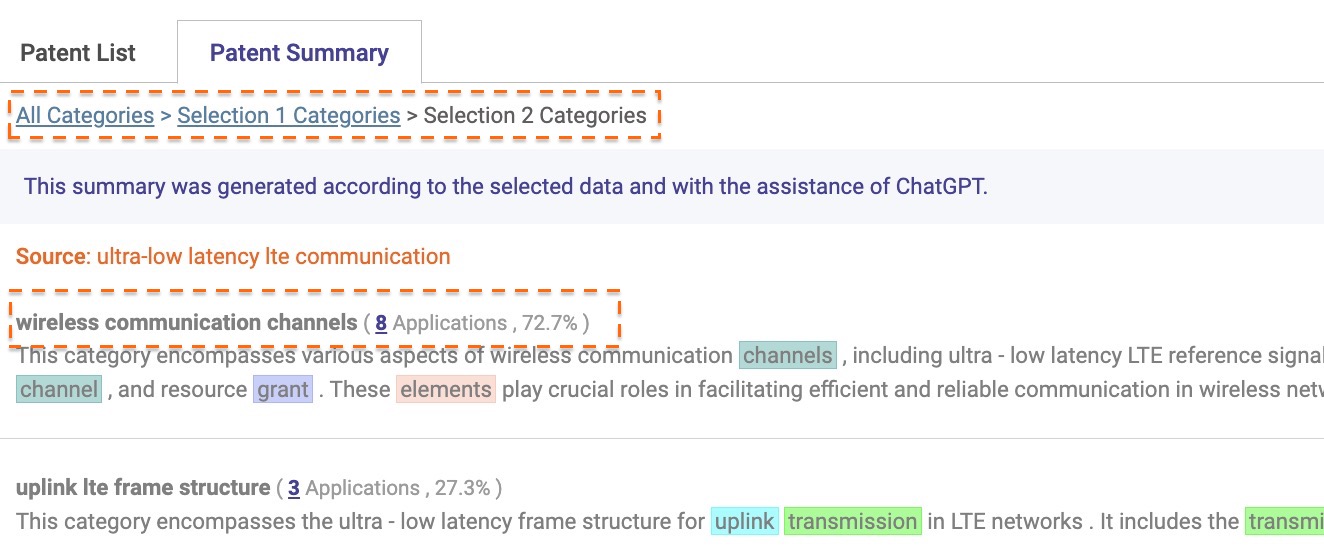
Task: Open the 3 applications count link
Action: tap(294, 488)
